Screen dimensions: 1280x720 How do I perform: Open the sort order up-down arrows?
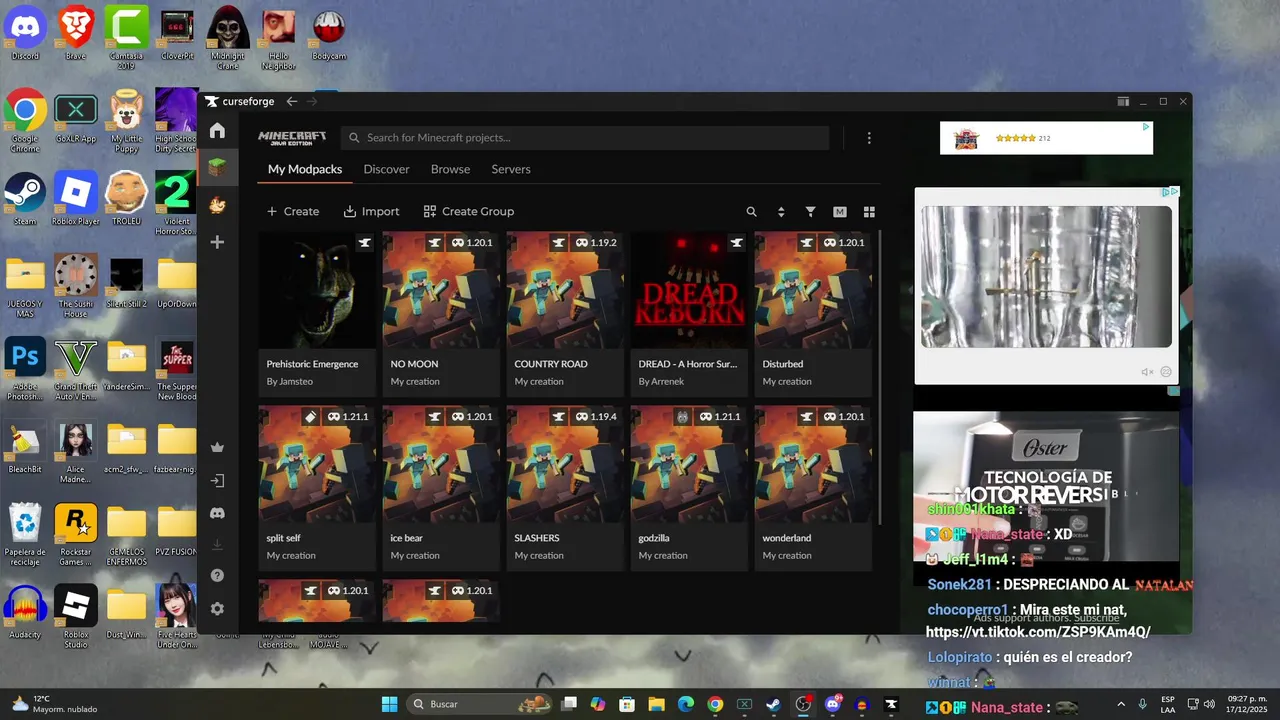tap(781, 212)
